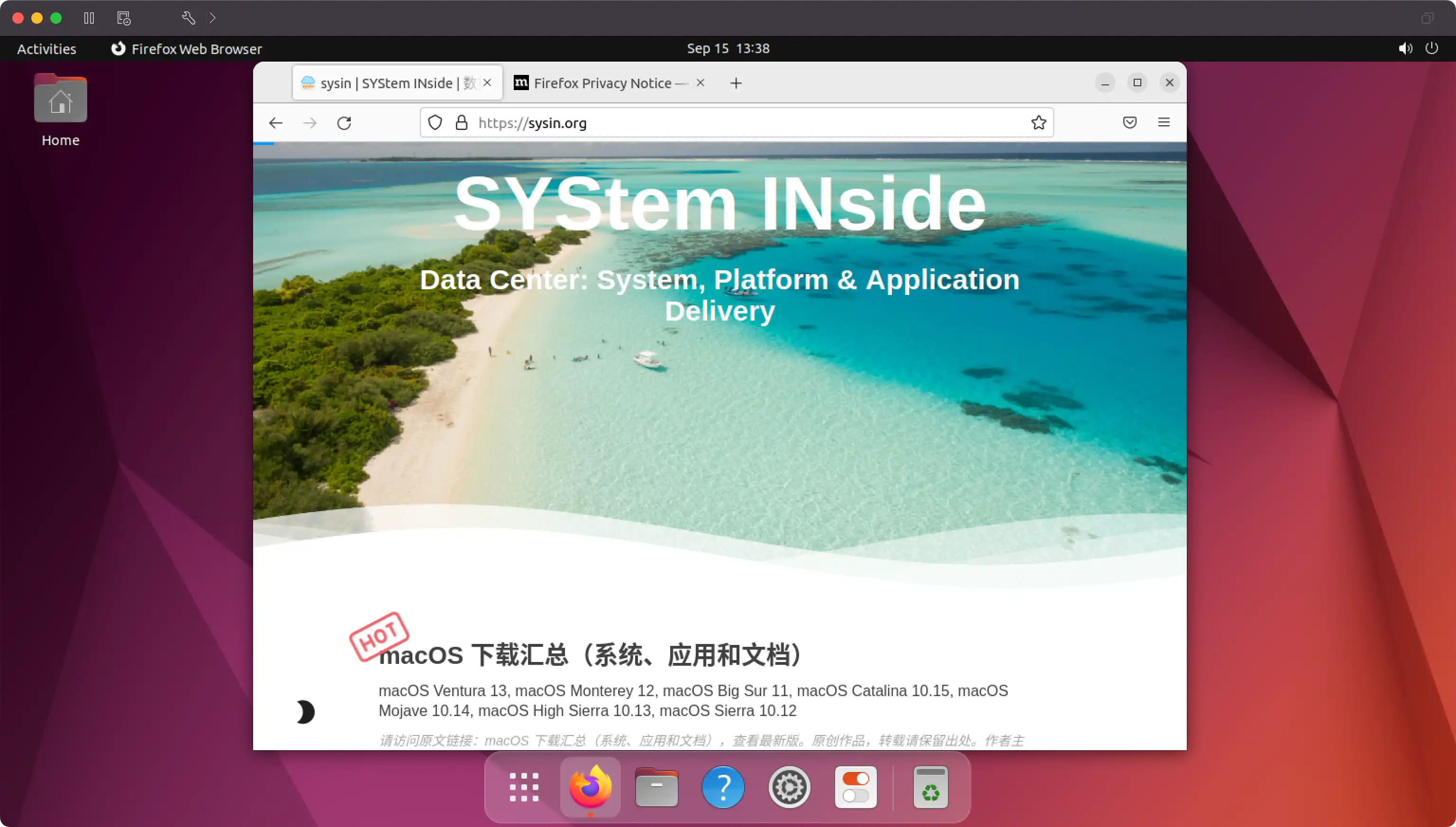The height and width of the screenshot is (827, 1456).
Task: View site information via the padlock icon
Action: 462,122
